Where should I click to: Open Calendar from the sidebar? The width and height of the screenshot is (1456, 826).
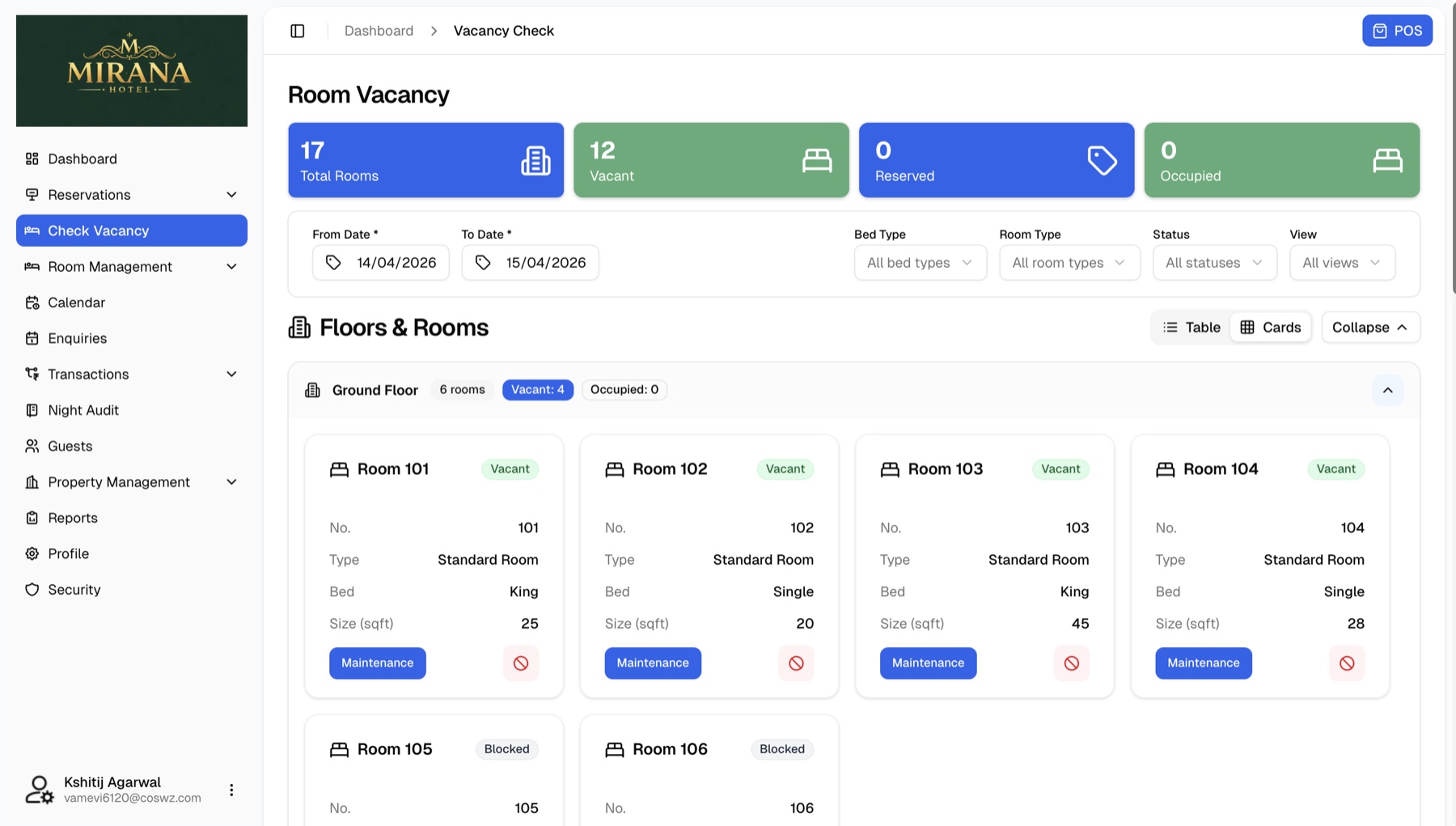(x=132, y=303)
